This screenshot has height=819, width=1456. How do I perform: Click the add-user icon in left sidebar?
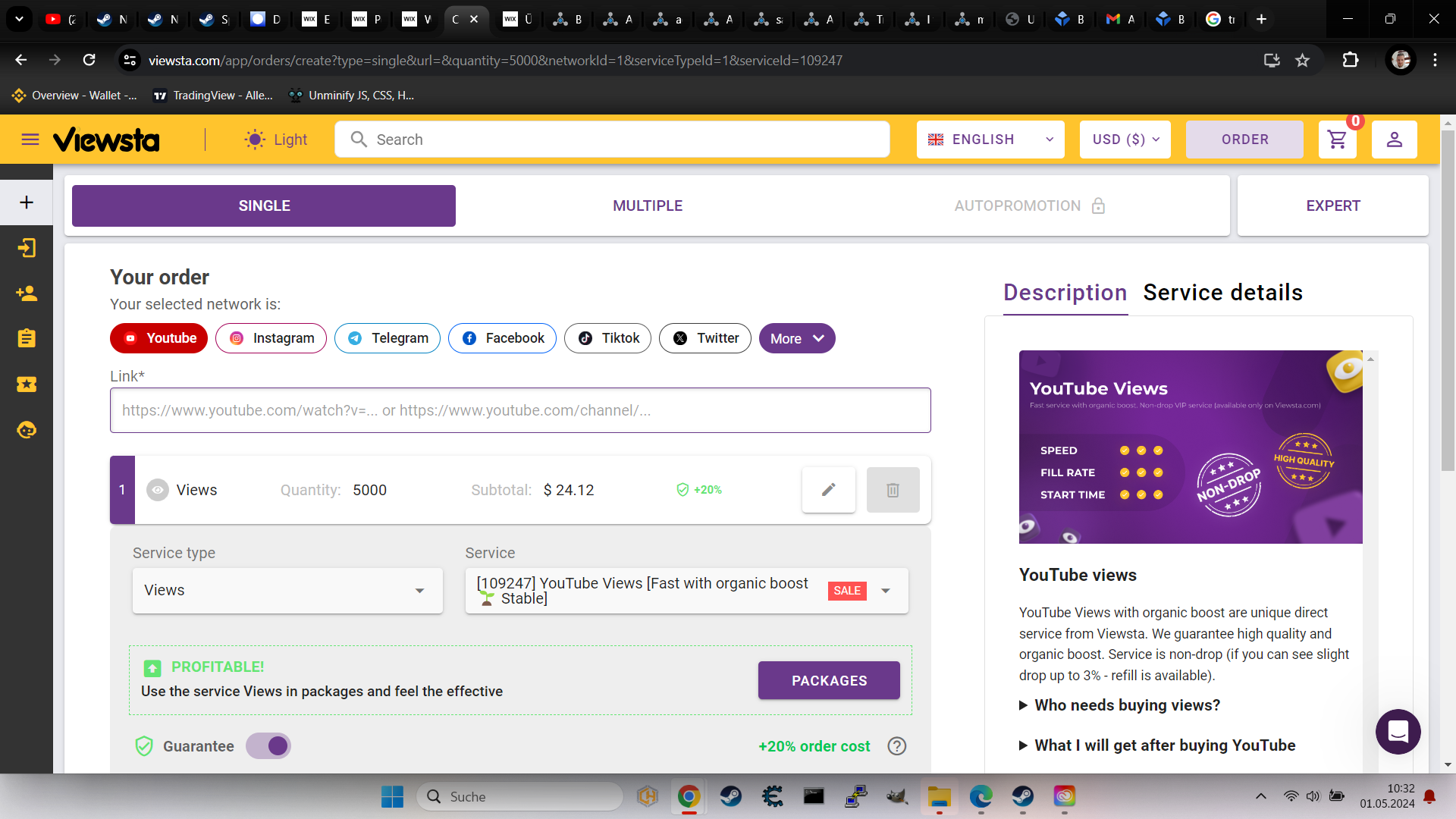click(27, 293)
